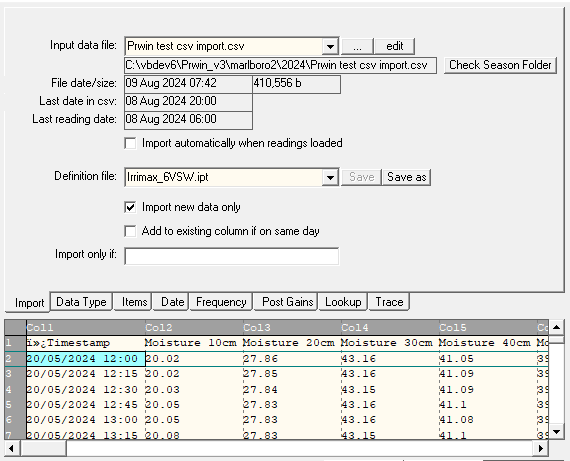Click the Col3 column header
570x461 pixels.
(x=292, y=328)
